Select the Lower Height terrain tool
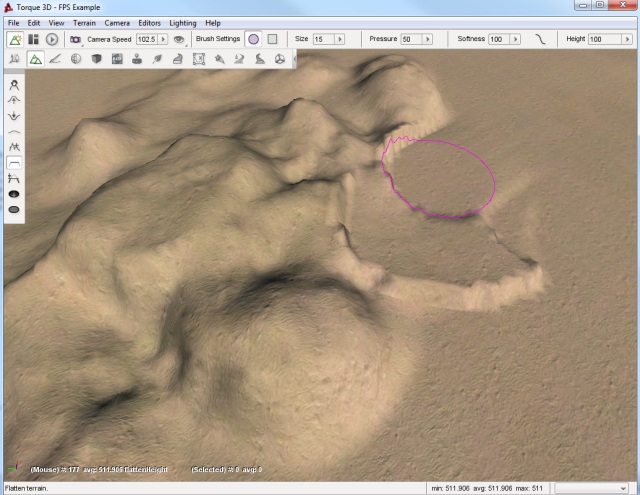640x495 pixels. coord(15,116)
